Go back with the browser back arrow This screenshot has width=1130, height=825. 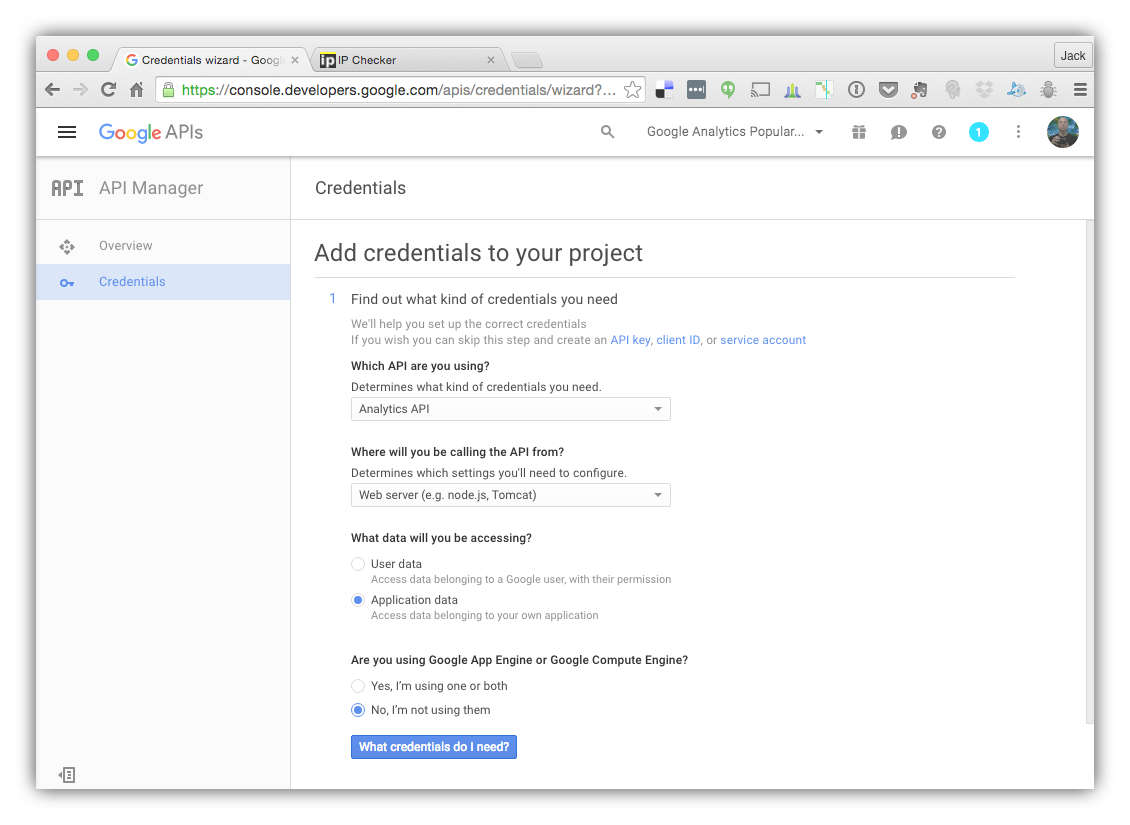pyautogui.click(x=53, y=89)
